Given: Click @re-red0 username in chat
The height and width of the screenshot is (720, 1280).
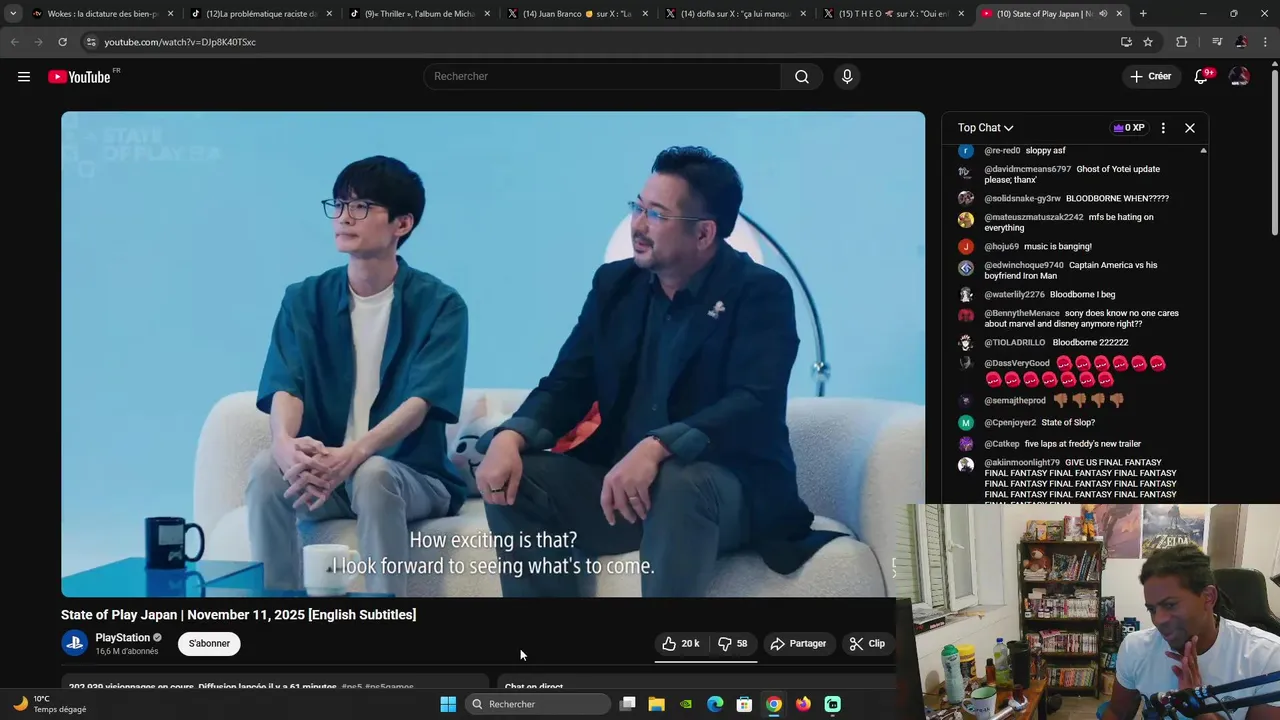Looking at the screenshot, I should click(1002, 151).
